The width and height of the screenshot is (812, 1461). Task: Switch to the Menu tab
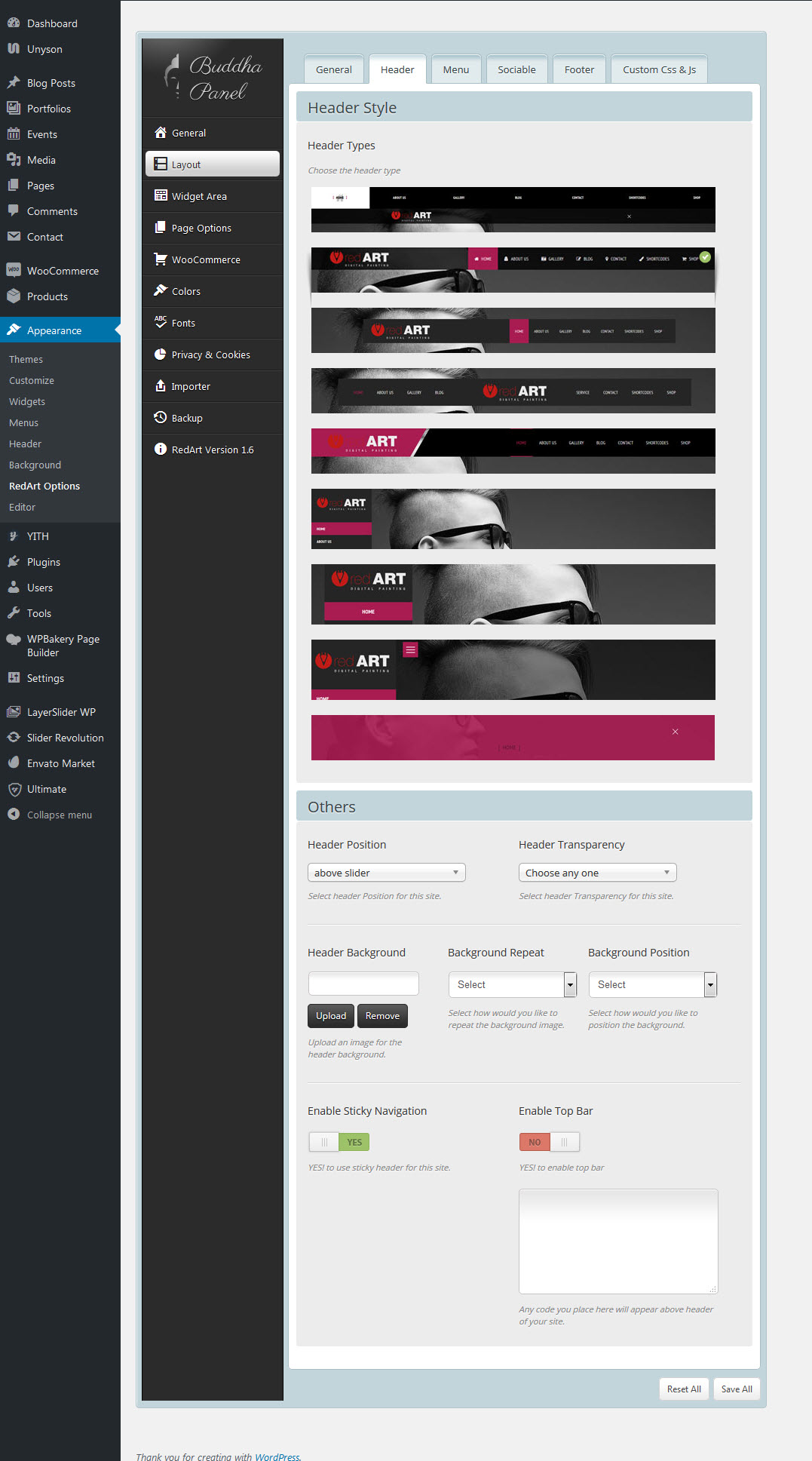(x=456, y=69)
